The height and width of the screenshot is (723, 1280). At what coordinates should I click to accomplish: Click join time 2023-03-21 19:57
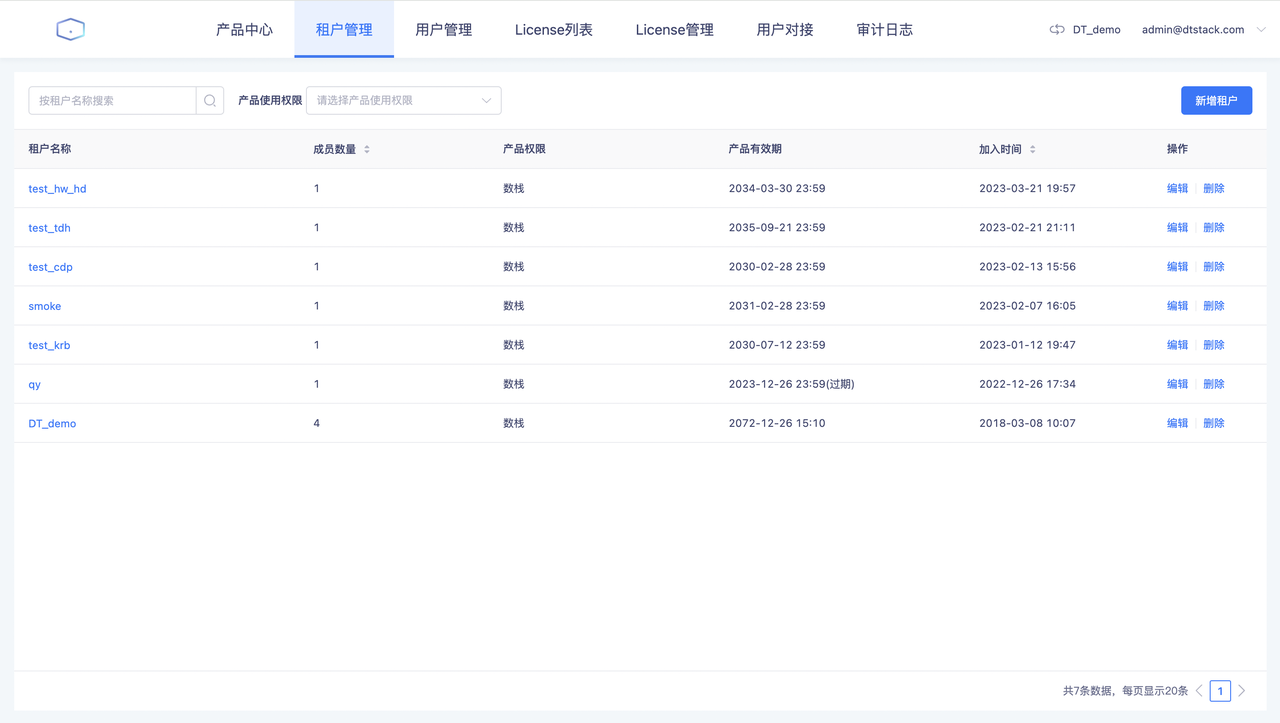click(1027, 188)
